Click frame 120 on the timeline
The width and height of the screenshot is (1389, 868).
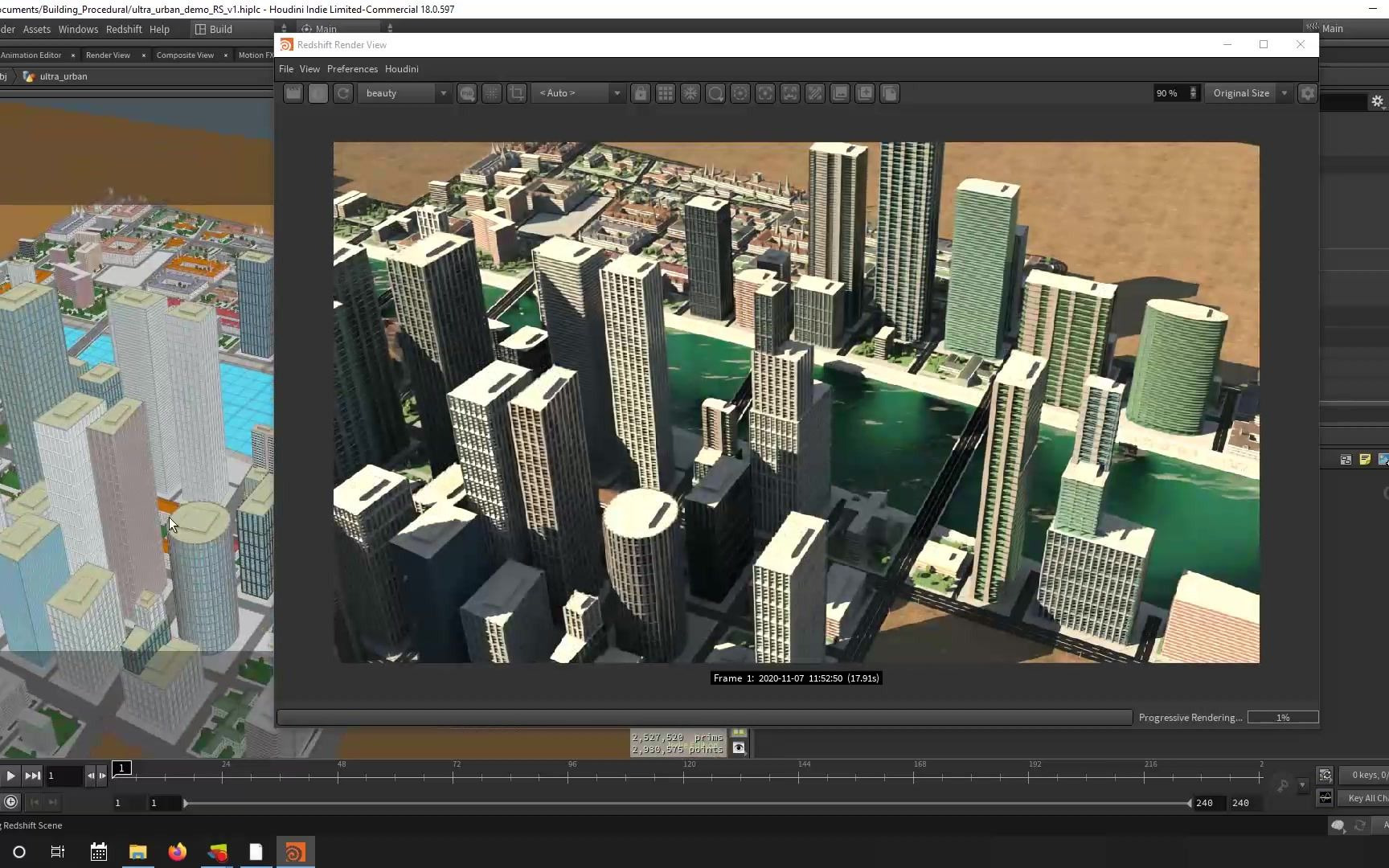click(683, 776)
